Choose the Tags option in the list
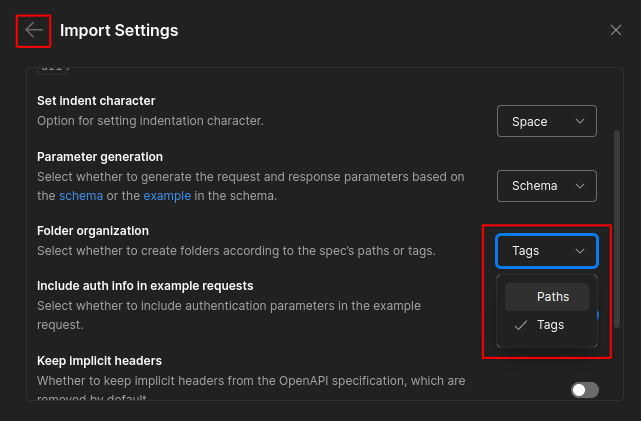Screen dimensions: 641x421 pos(550,325)
